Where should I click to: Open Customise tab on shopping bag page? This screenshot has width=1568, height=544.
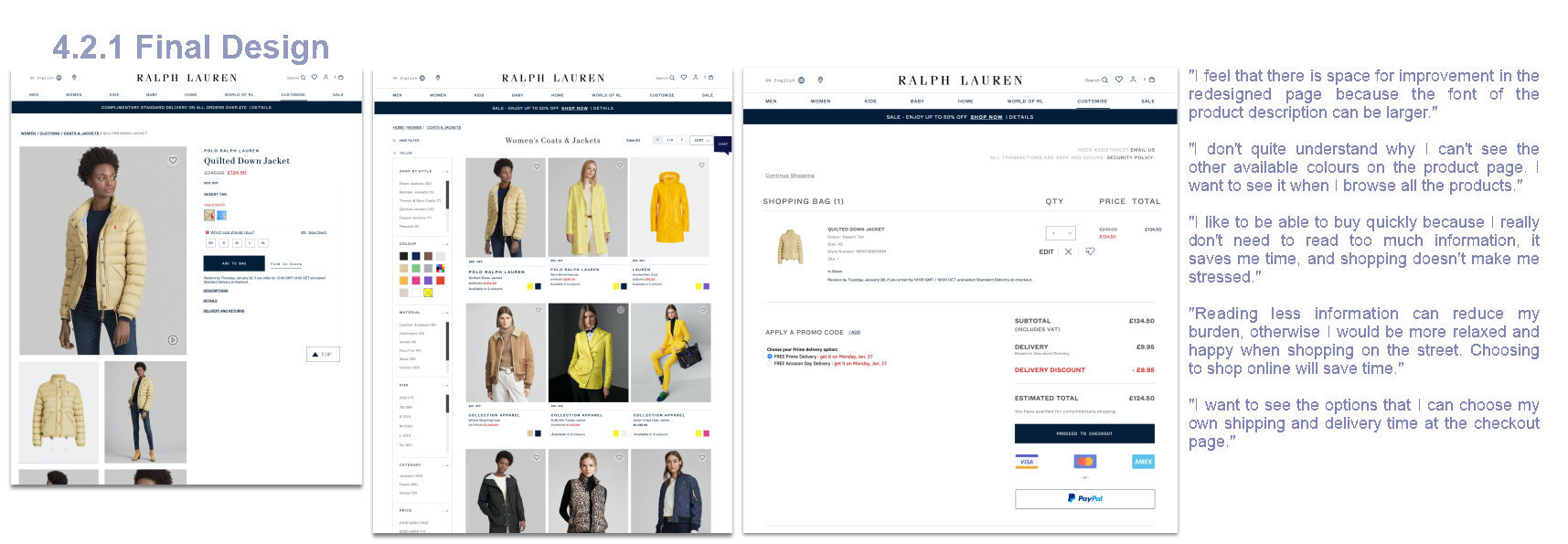[x=1093, y=101]
